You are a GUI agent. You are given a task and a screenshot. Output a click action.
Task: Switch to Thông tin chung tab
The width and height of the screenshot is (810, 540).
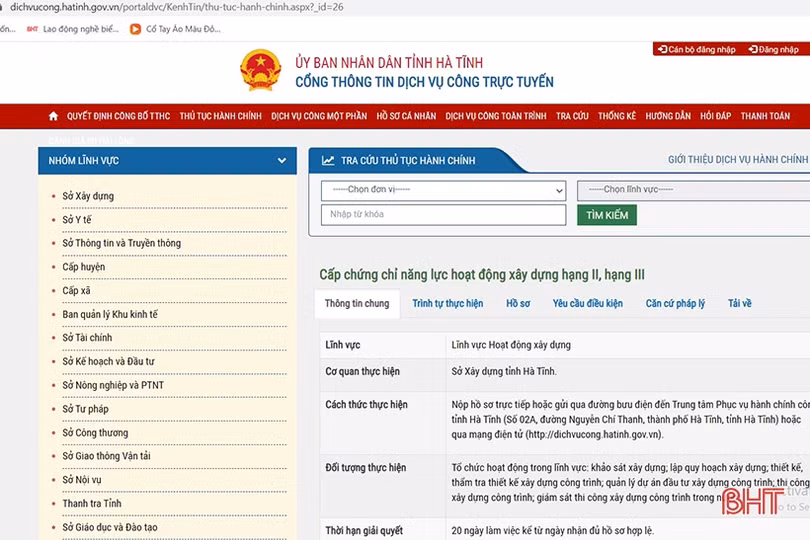357,304
